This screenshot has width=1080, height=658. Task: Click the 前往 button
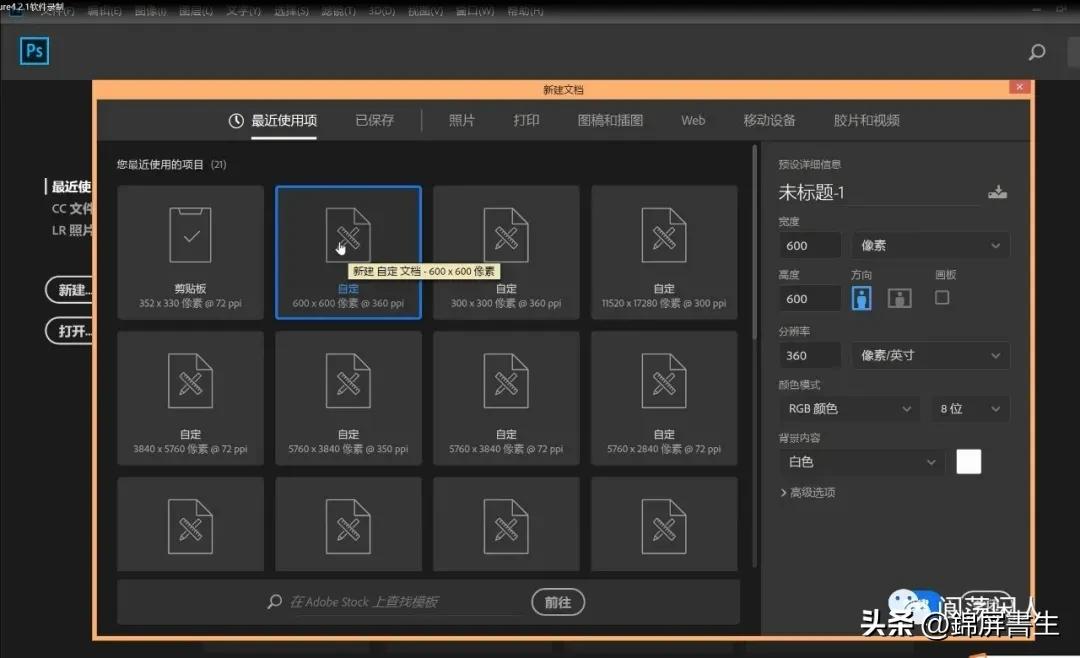click(557, 602)
